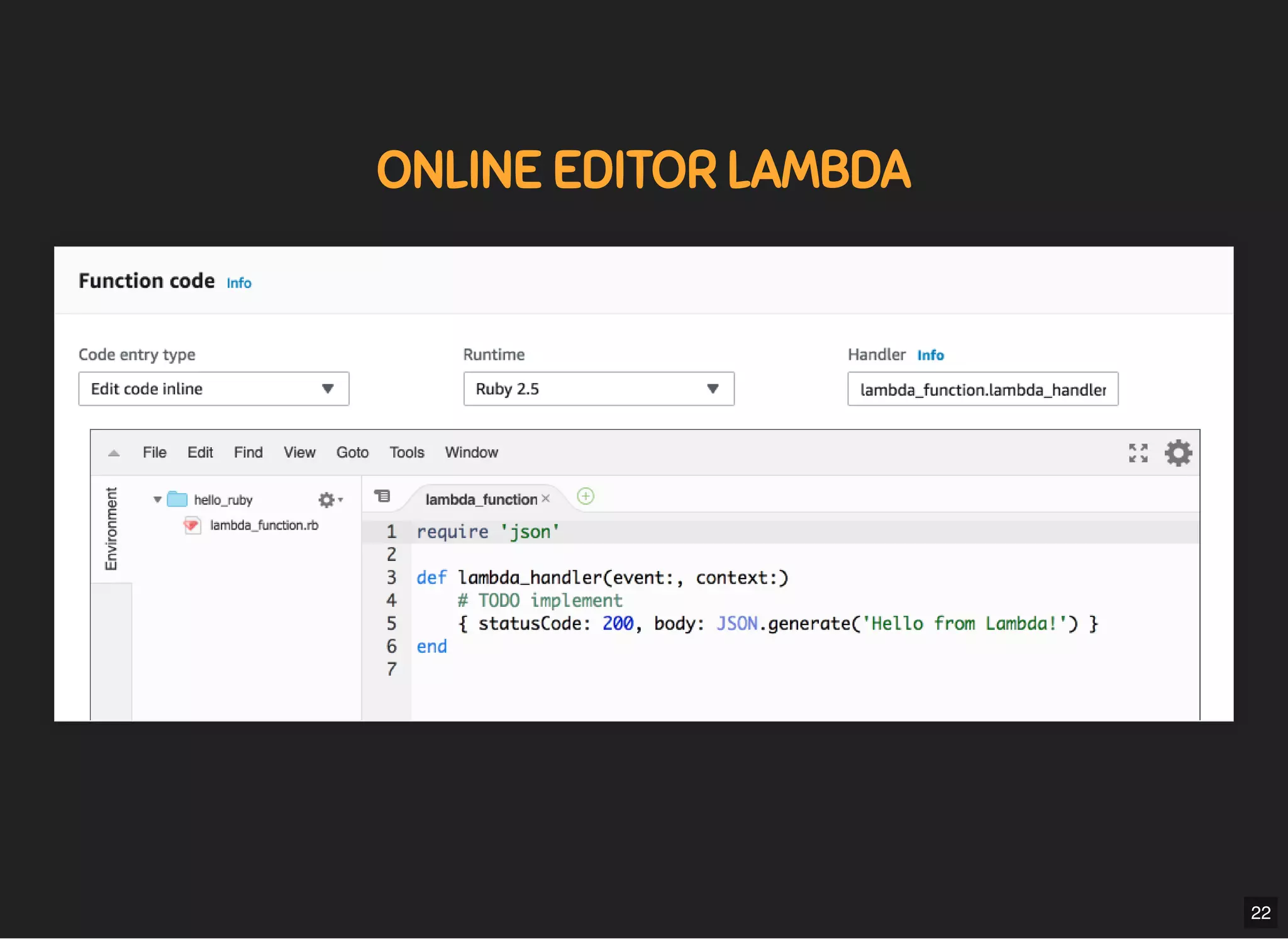
Task: Click line number 3 in gutter
Action: pos(391,577)
